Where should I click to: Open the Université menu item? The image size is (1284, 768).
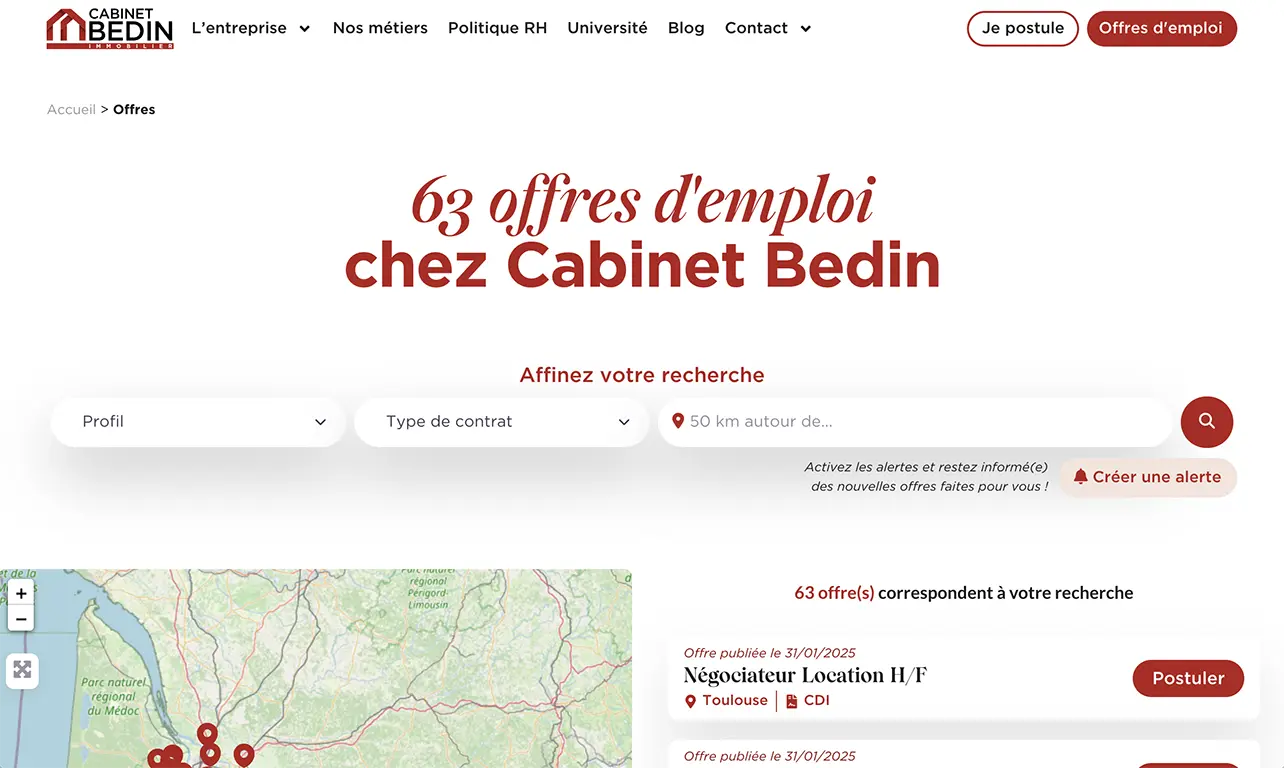tap(607, 28)
